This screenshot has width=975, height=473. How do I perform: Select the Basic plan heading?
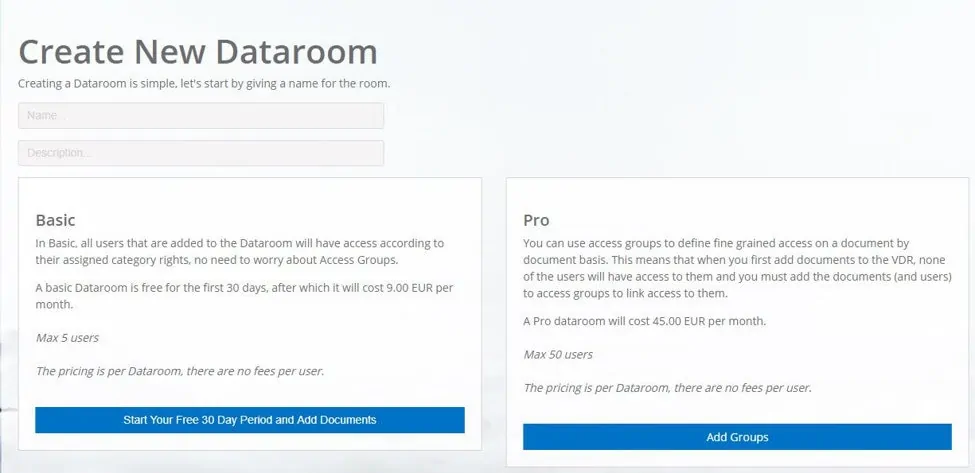(x=55, y=220)
